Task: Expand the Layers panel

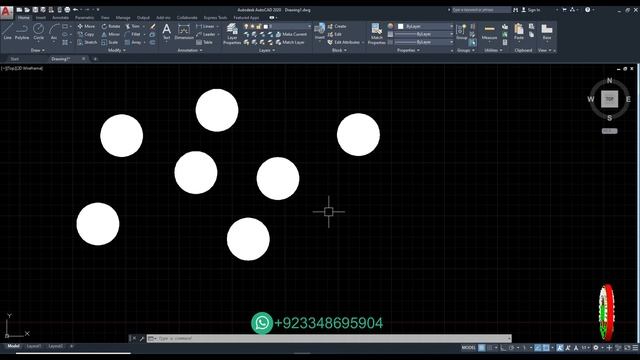Action: click(x=267, y=50)
